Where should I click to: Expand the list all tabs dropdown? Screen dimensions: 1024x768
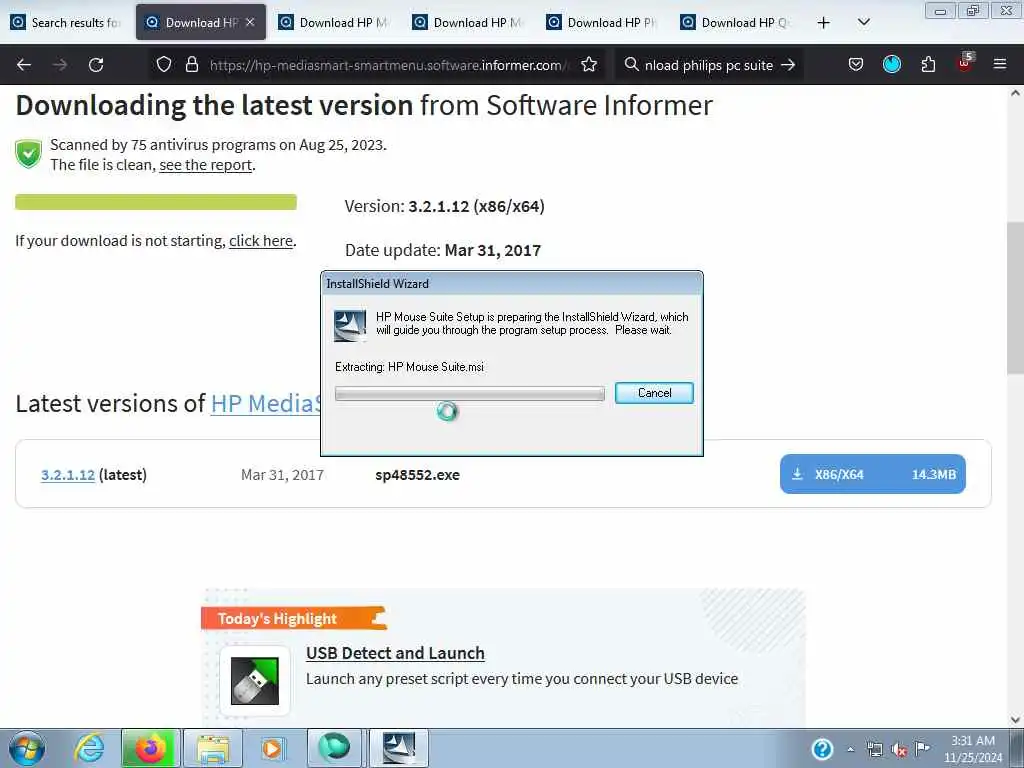click(863, 23)
